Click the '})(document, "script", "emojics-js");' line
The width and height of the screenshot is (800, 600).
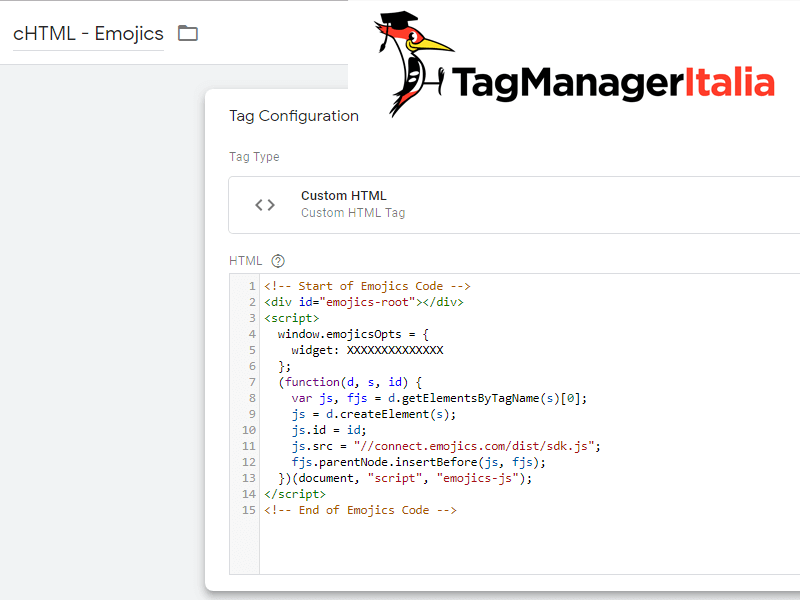tap(405, 478)
